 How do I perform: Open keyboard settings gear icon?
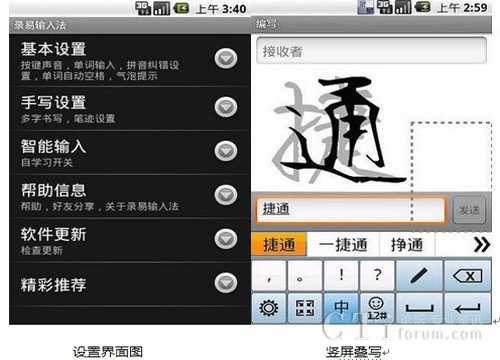click(269, 308)
